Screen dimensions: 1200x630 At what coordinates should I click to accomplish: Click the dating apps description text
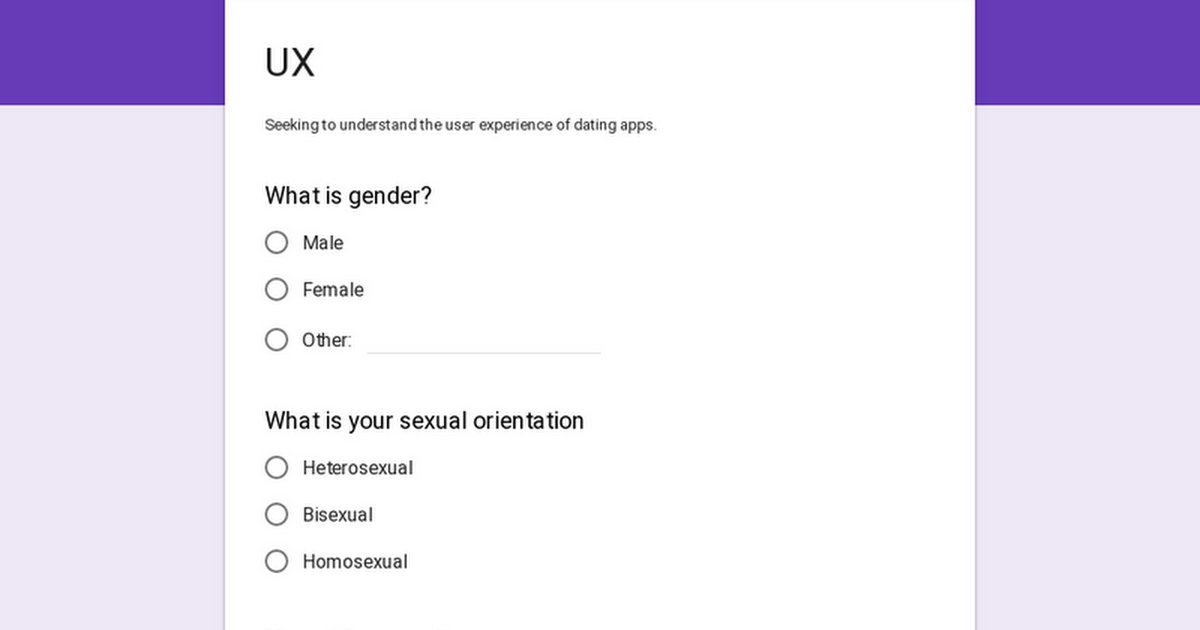(460, 125)
